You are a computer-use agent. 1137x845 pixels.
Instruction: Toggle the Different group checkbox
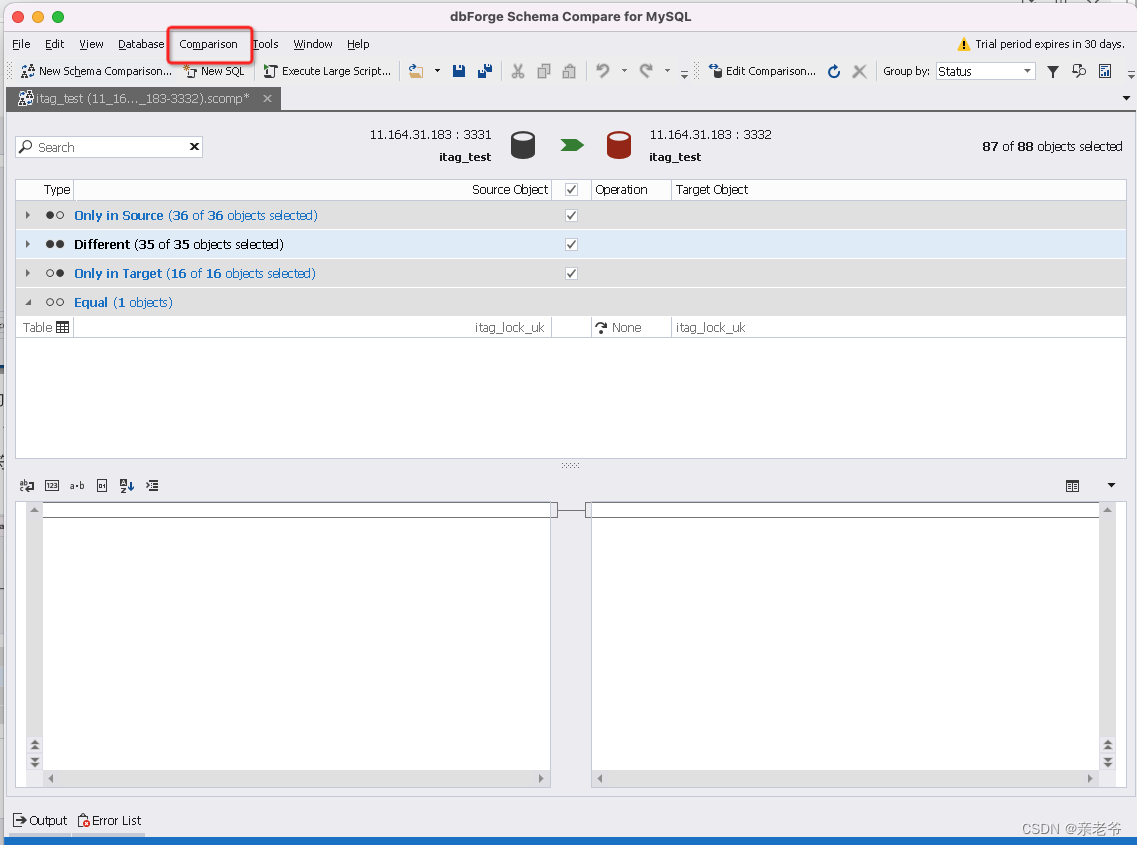pos(571,244)
